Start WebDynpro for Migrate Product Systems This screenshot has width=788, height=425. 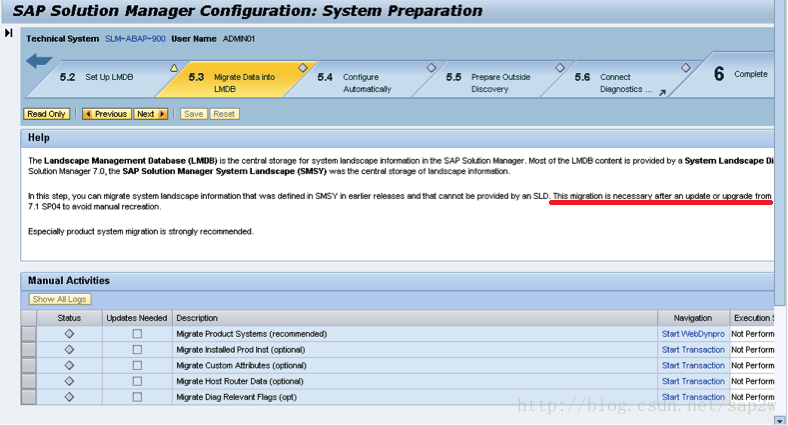coord(693,334)
